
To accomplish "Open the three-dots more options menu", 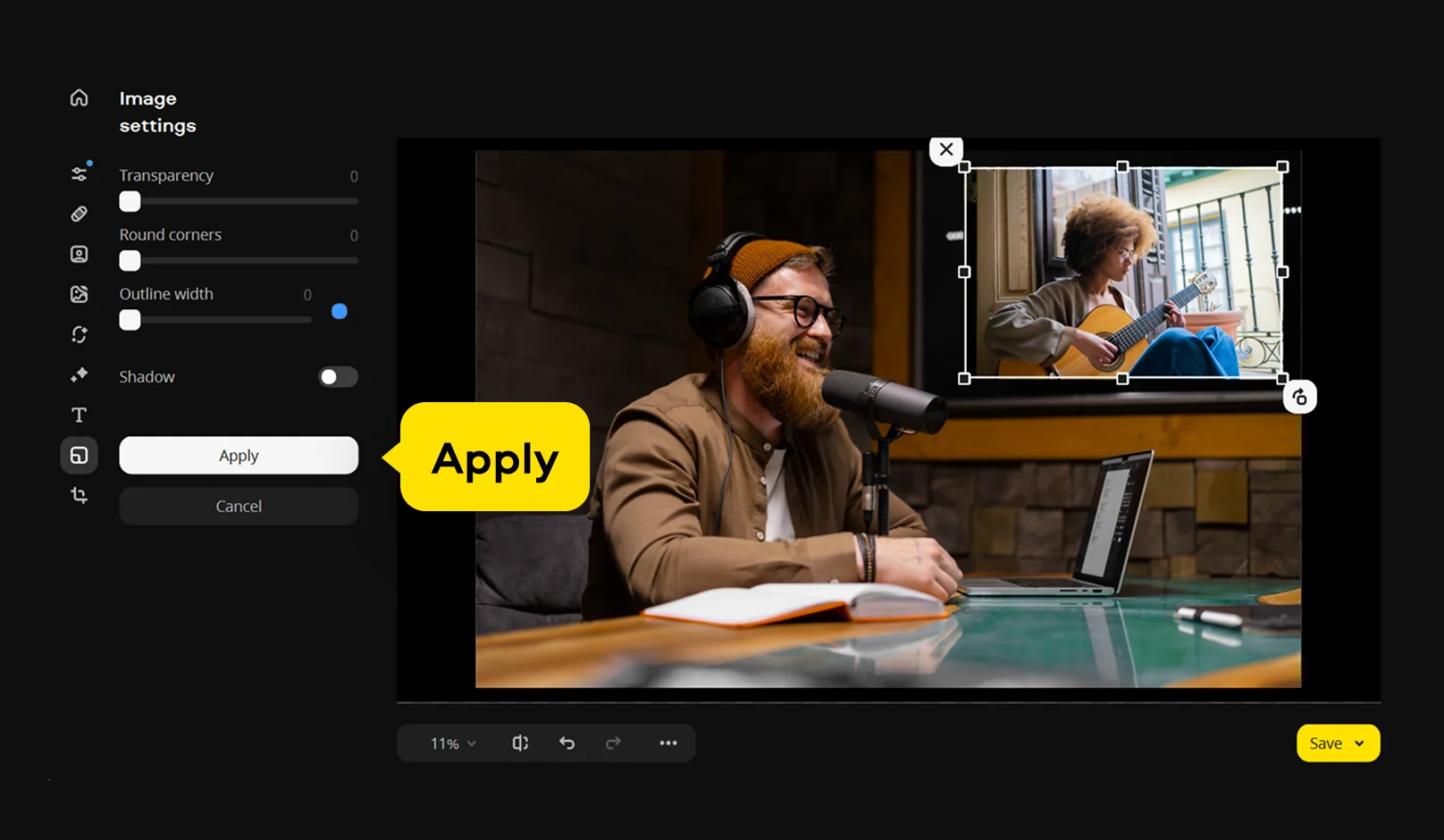I will pyautogui.click(x=667, y=743).
